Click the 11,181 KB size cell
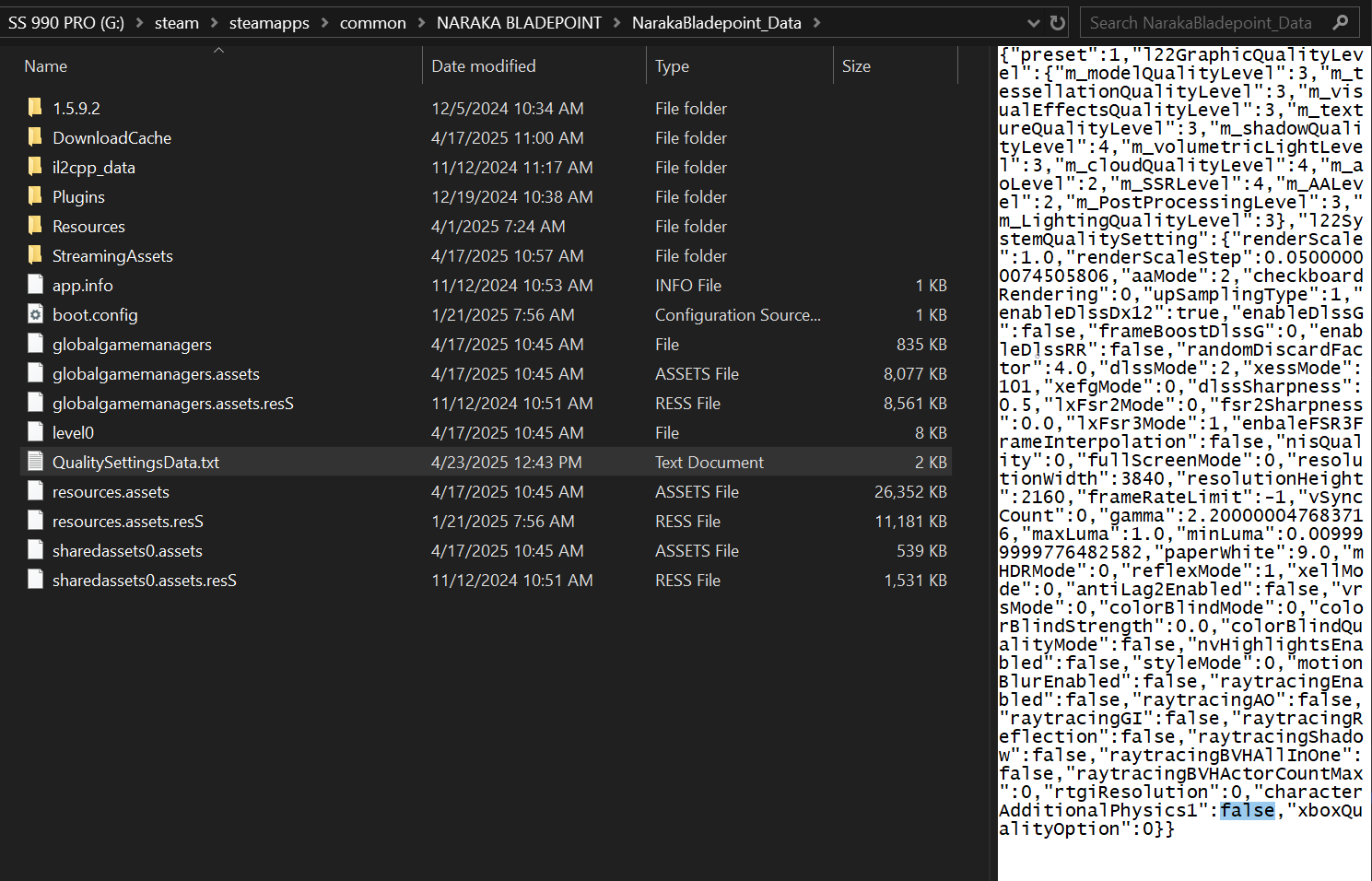Viewport: 1372px width, 881px height. click(x=910, y=522)
